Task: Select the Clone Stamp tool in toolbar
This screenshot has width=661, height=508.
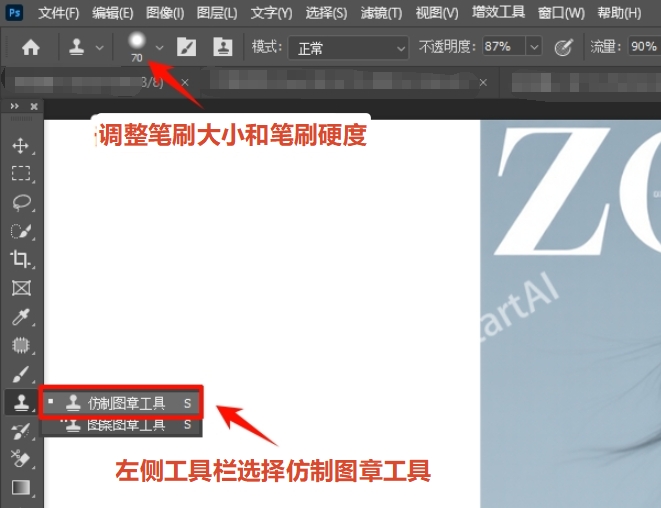Action: (x=21, y=402)
